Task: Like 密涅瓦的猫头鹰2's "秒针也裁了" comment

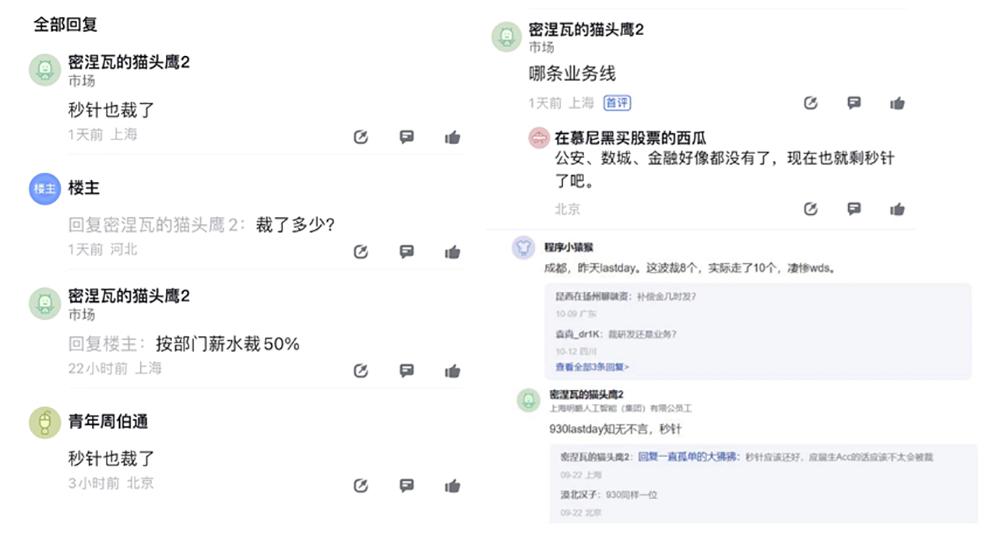Action: point(452,137)
